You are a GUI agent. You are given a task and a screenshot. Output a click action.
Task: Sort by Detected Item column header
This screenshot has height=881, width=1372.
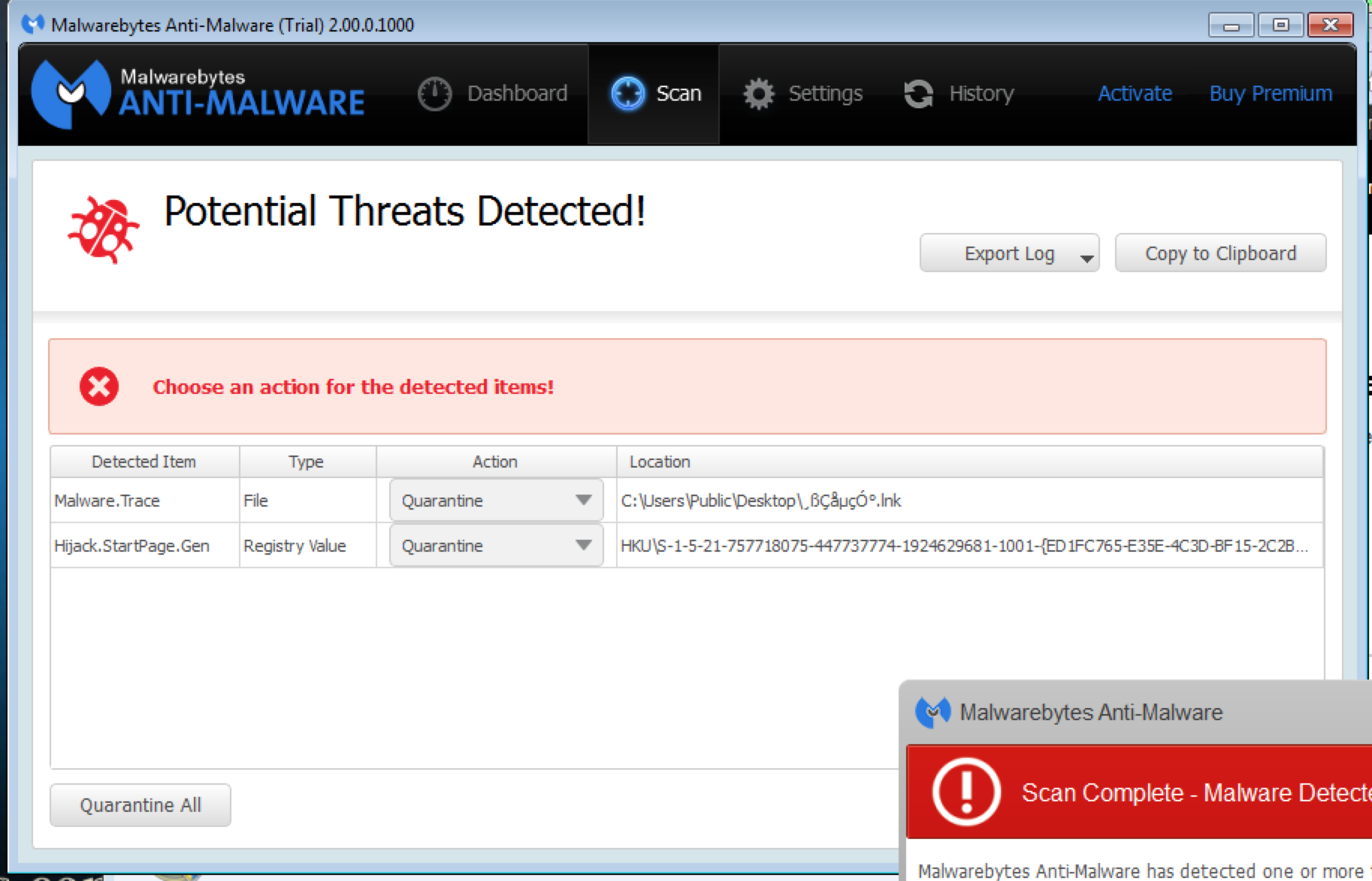tap(144, 462)
